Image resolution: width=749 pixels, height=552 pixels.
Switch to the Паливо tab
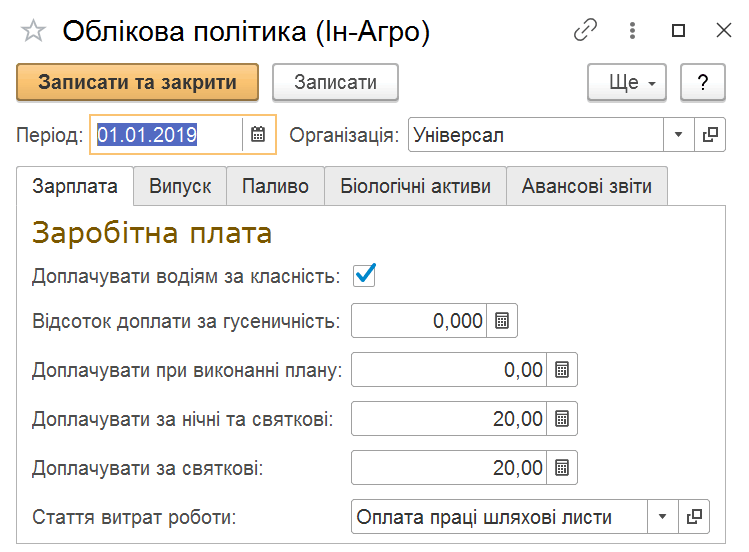[276, 186]
